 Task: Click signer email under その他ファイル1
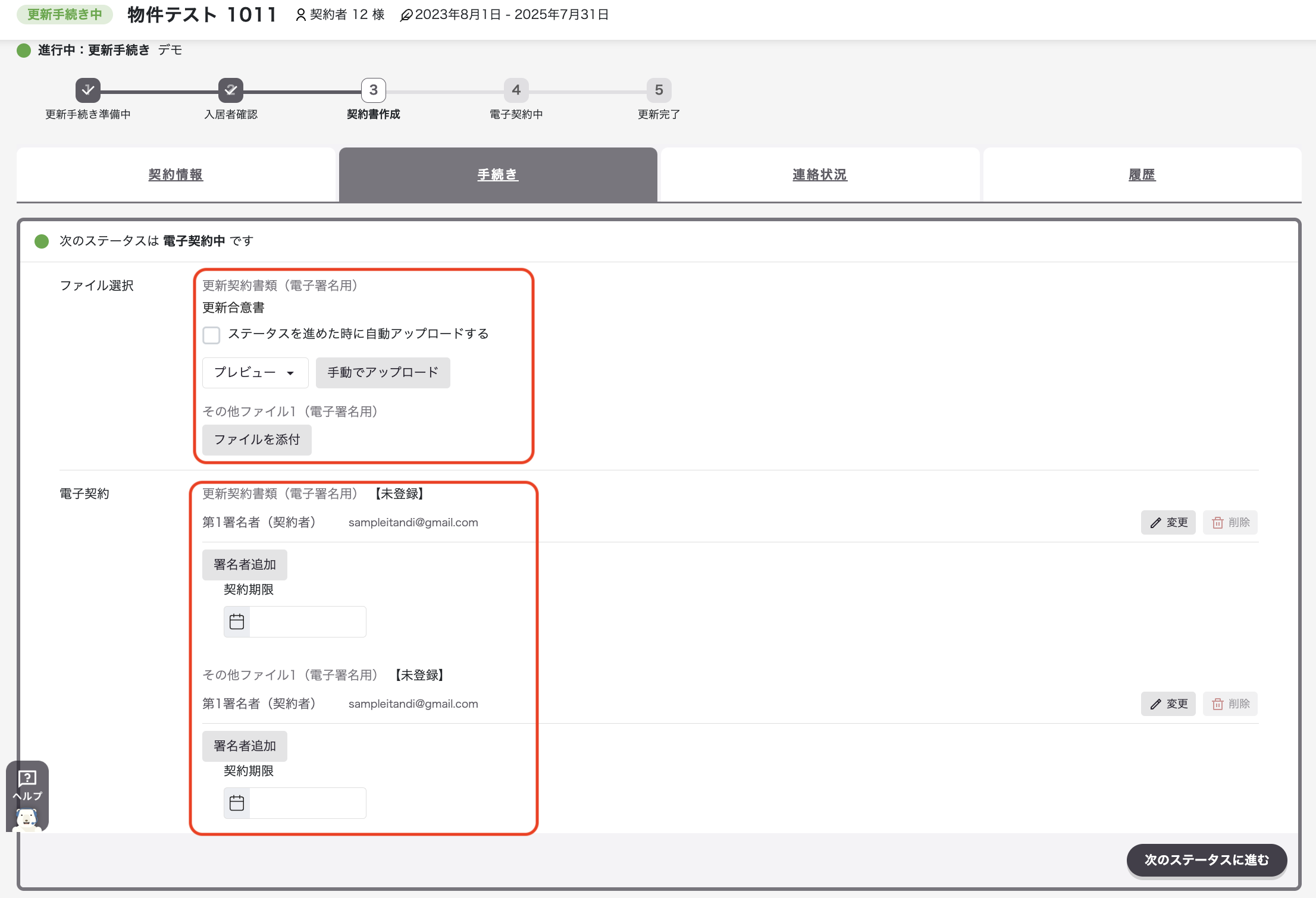point(413,704)
